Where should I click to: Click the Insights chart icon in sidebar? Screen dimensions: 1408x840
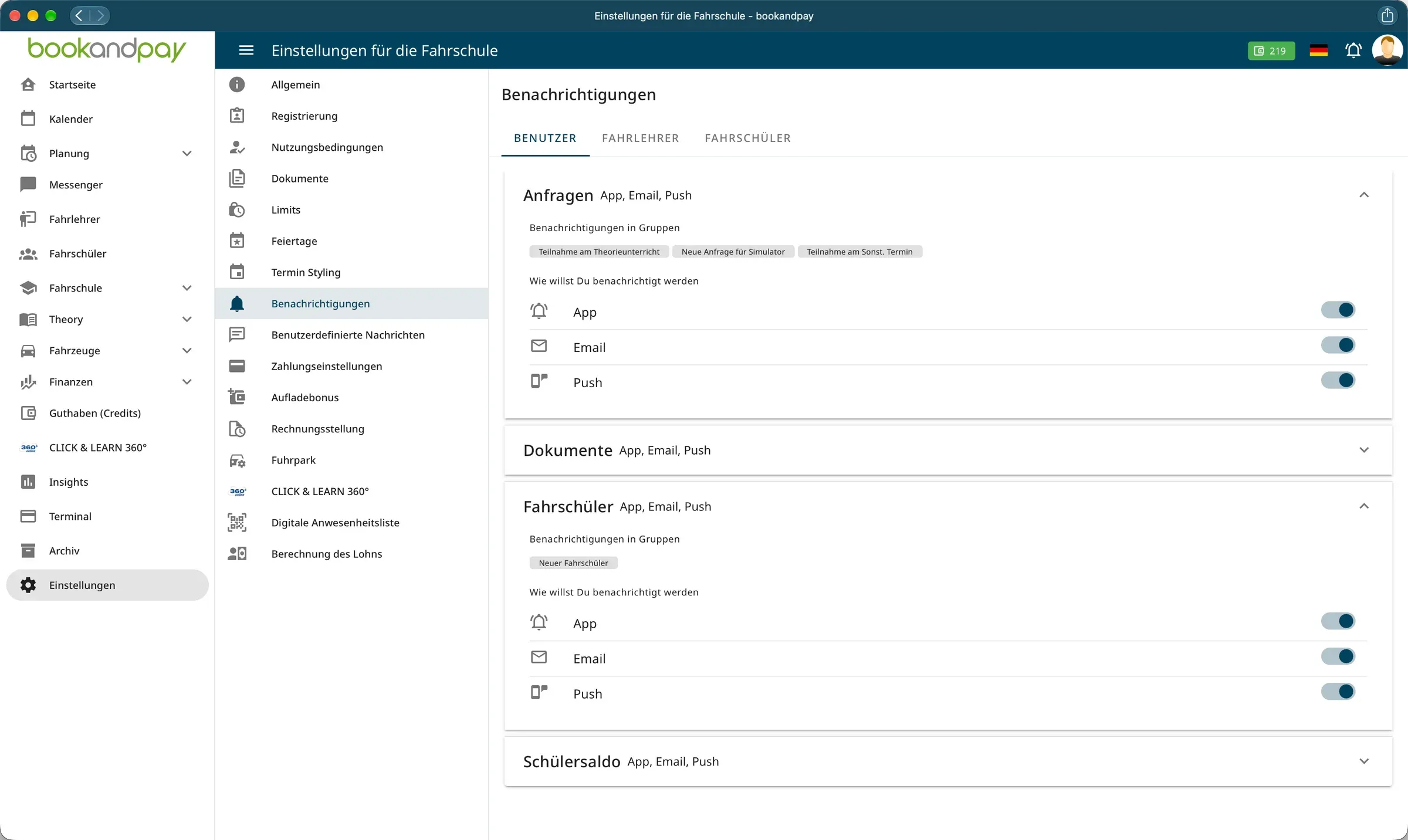coord(28,482)
